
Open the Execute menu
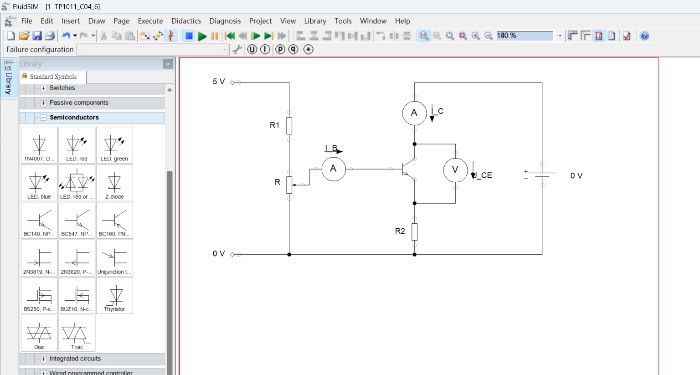pos(150,21)
